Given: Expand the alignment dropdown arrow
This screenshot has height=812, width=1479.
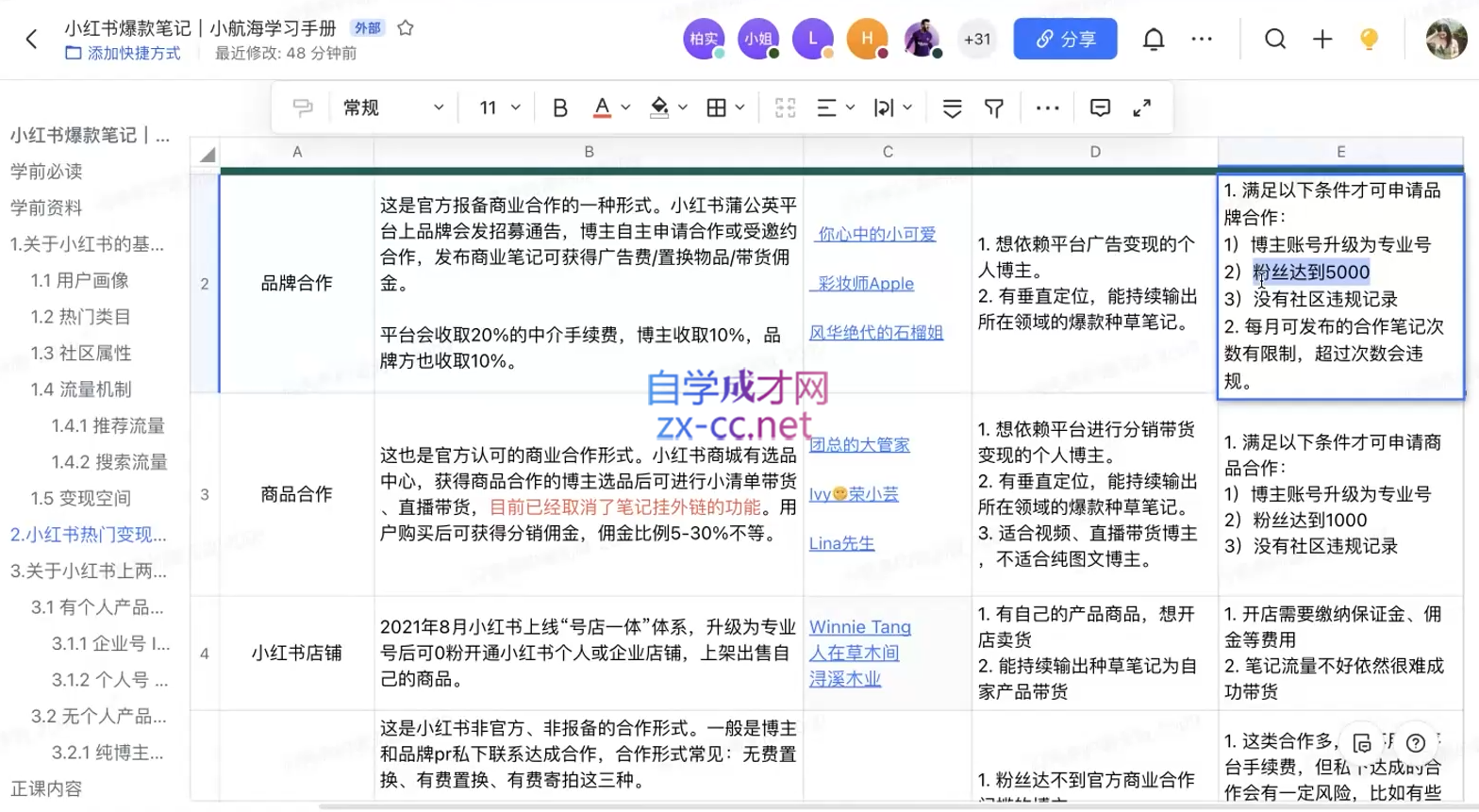Looking at the screenshot, I should (x=850, y=108).
